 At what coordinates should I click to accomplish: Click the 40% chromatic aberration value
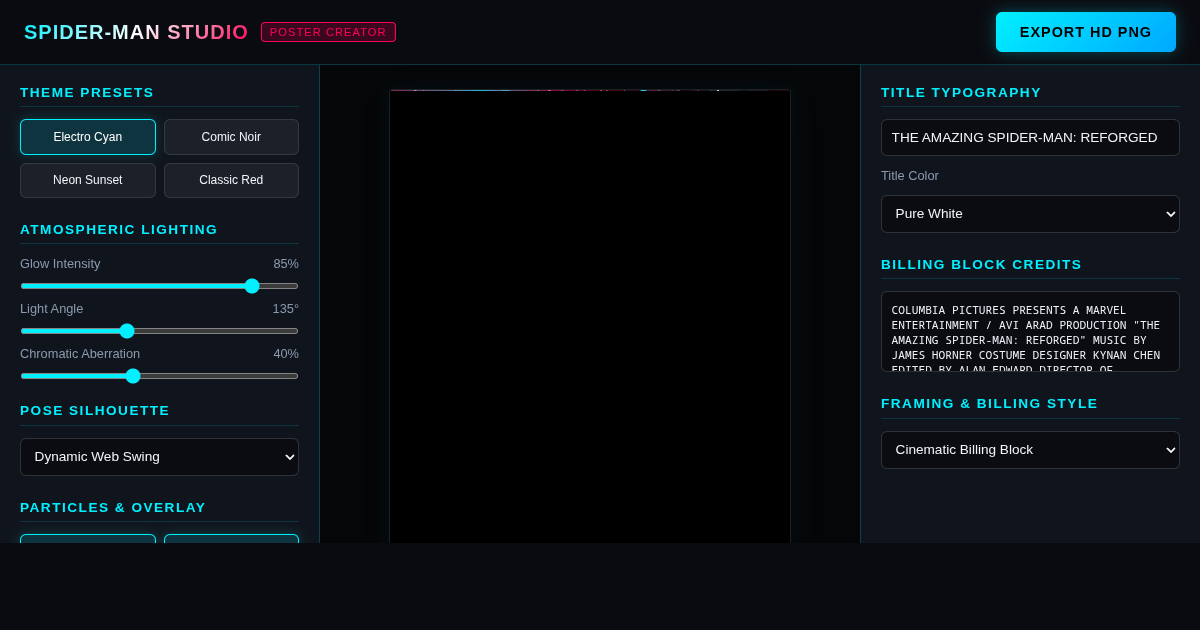tap(286, 354)
